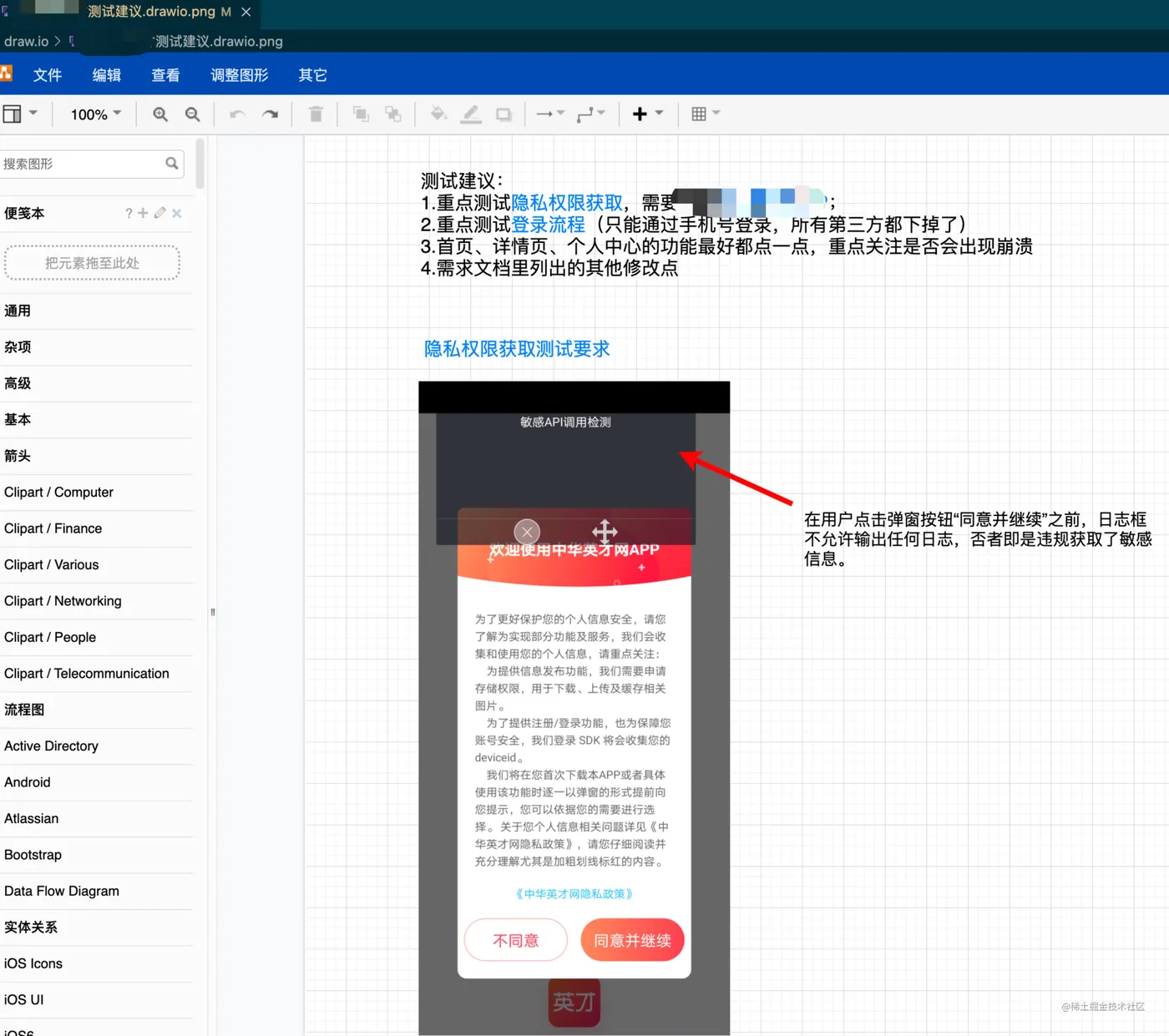
Task: Expand the 流程图 library
Action: [97, 710]
